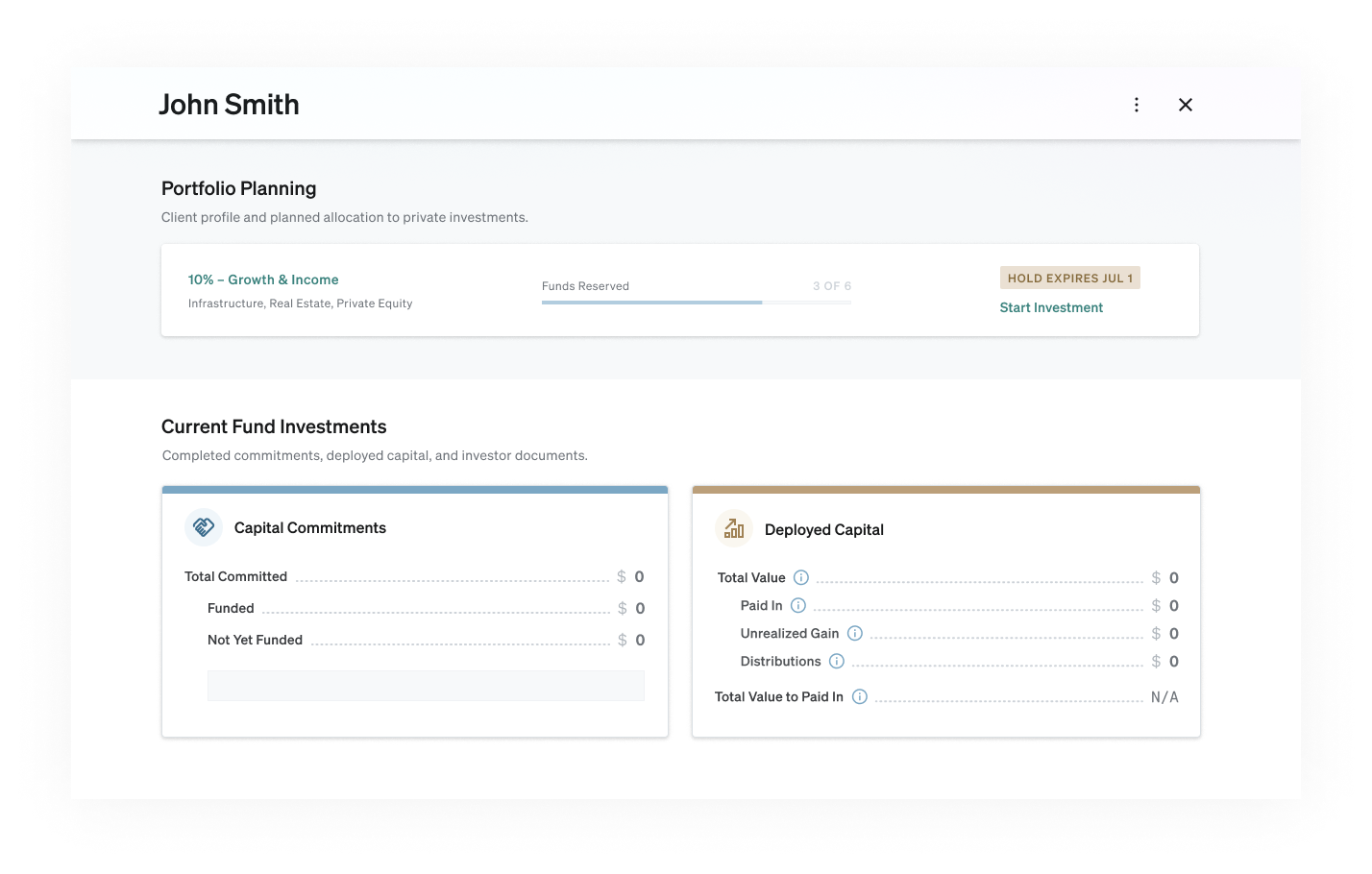This screenshot has height=874, width=1372.
Task: Open the three-dot more options menu
Action: point(1137,105)
